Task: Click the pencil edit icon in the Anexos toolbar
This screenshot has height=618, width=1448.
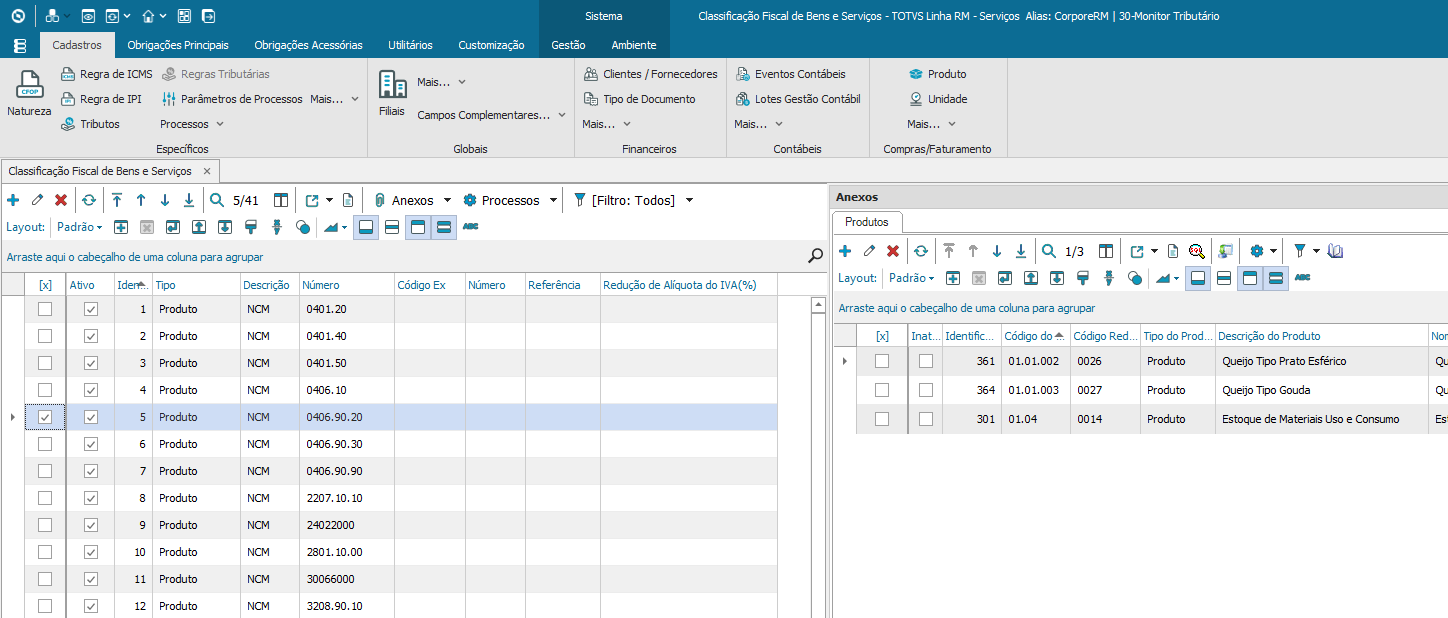Action: (x=869, y=251)
